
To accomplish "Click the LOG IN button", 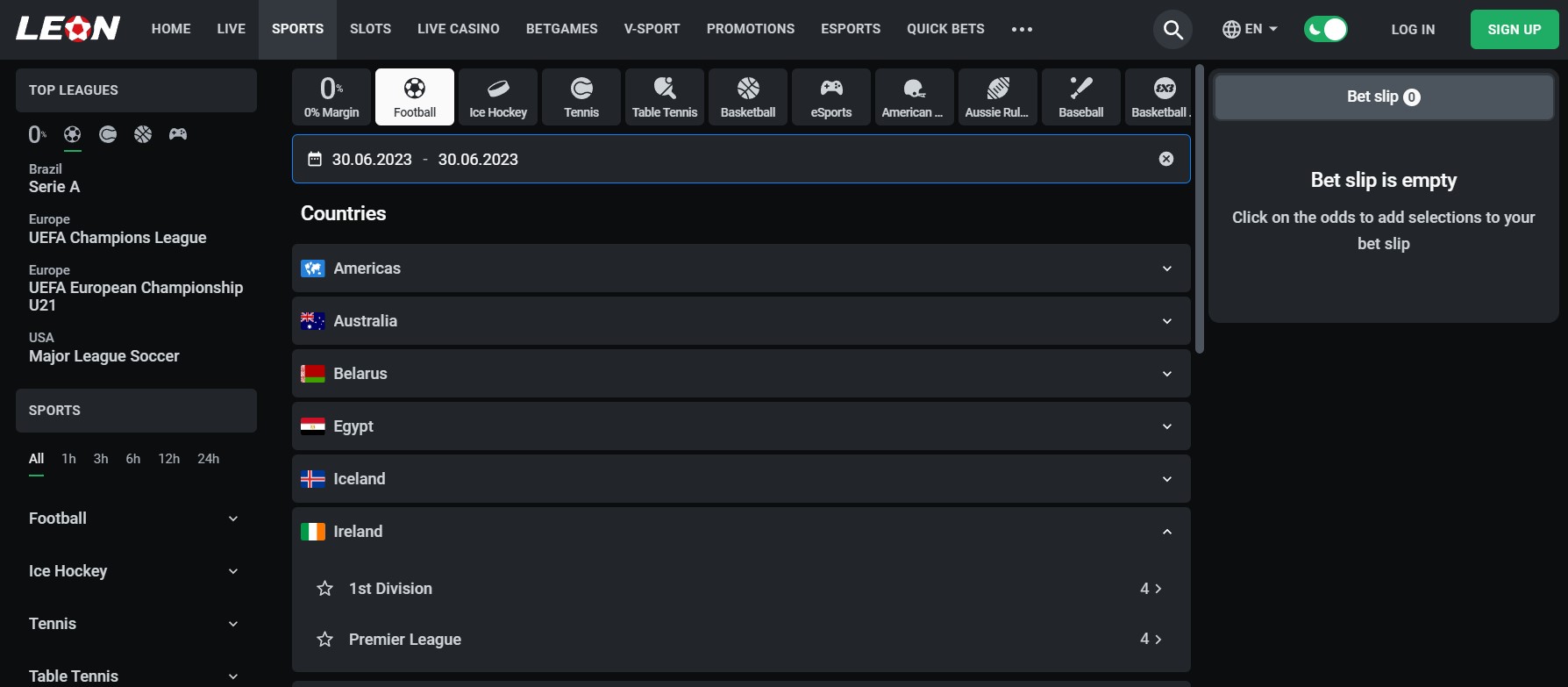I will tap(1413, 29).
